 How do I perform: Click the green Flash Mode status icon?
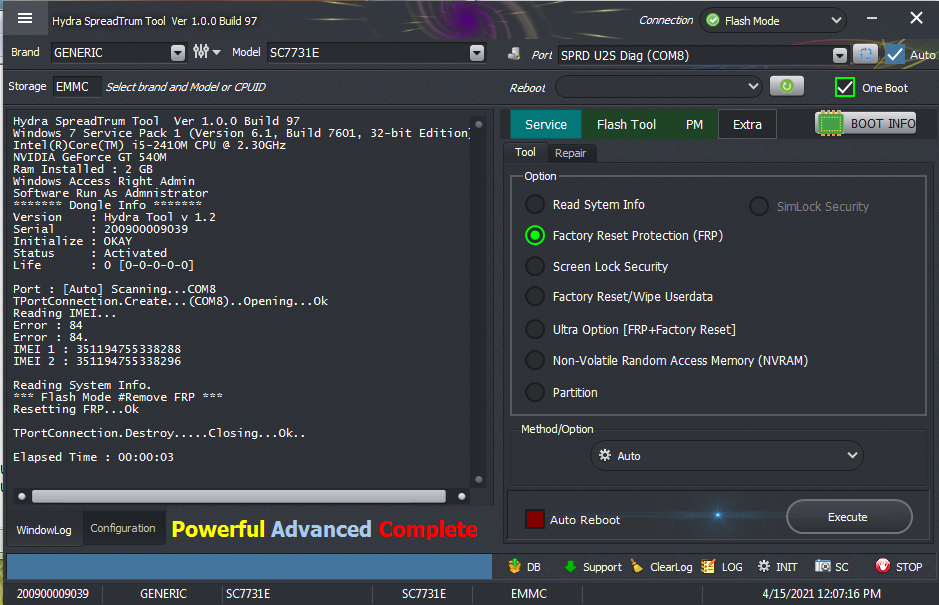(x=713, y=20)
